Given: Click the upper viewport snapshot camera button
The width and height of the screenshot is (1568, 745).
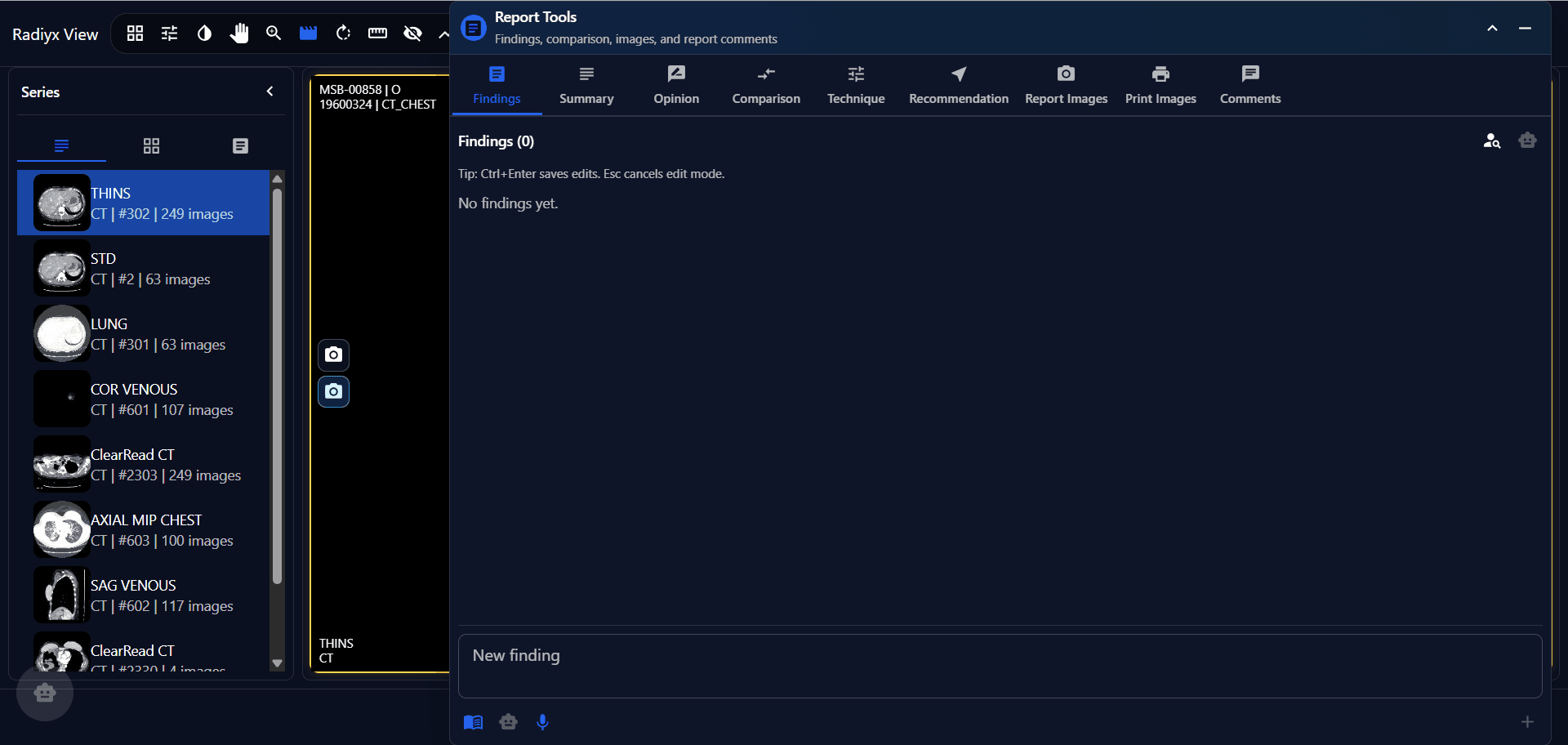Looking at the screenshot, I should [x=333, y=355].
